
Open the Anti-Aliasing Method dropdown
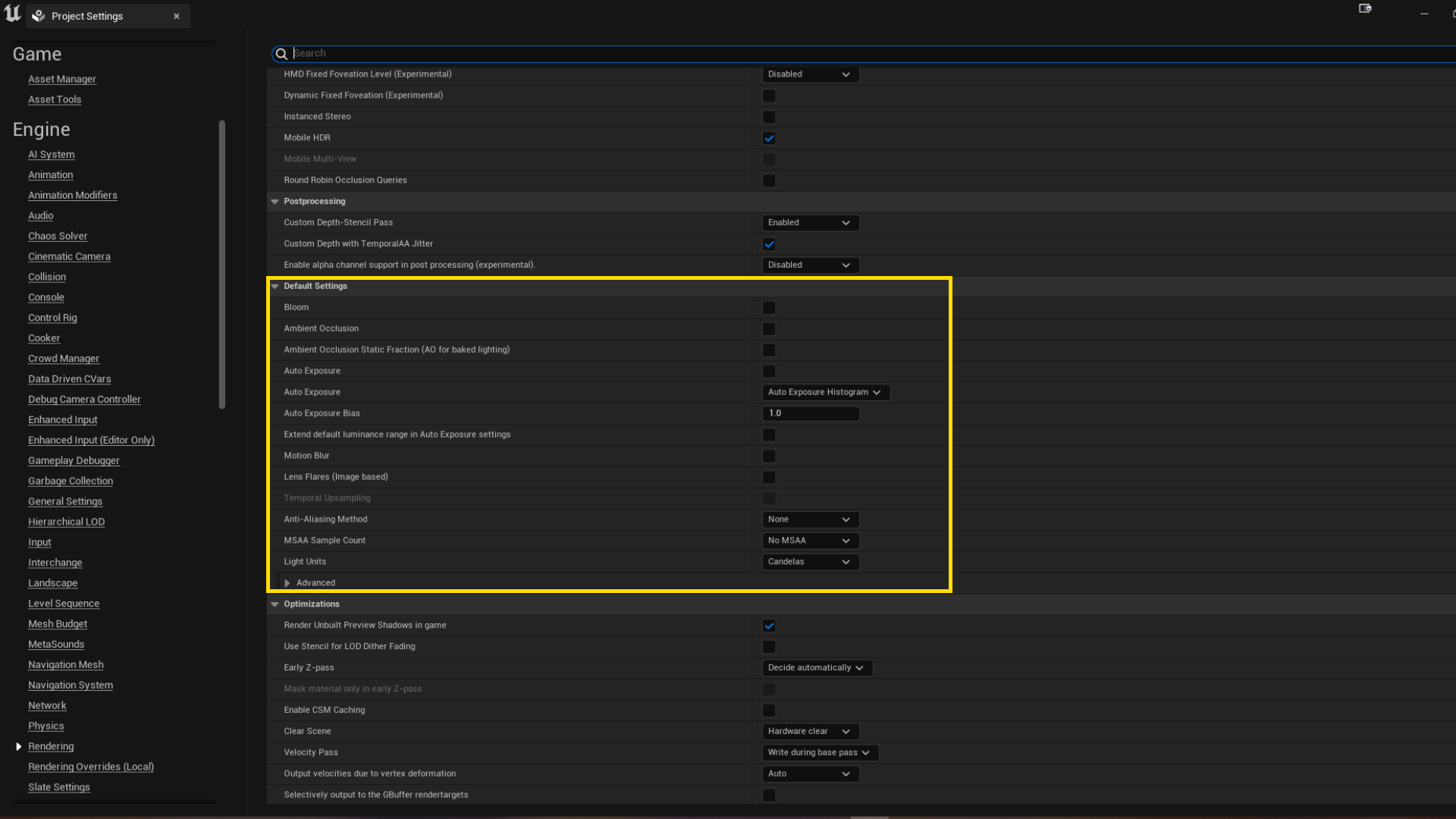[x=810, y=519]
